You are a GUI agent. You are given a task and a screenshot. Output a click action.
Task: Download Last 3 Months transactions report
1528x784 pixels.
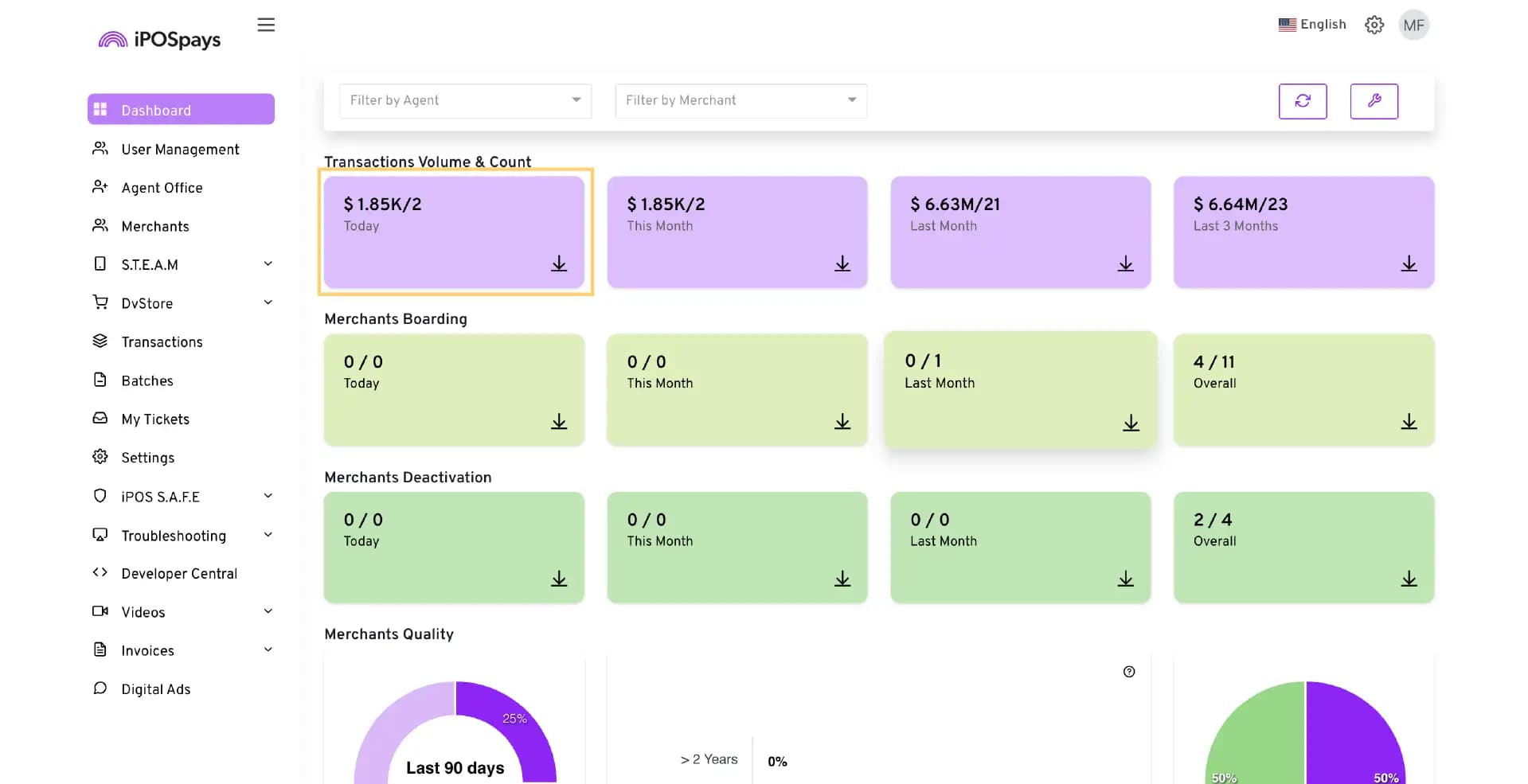(1409, 264)
